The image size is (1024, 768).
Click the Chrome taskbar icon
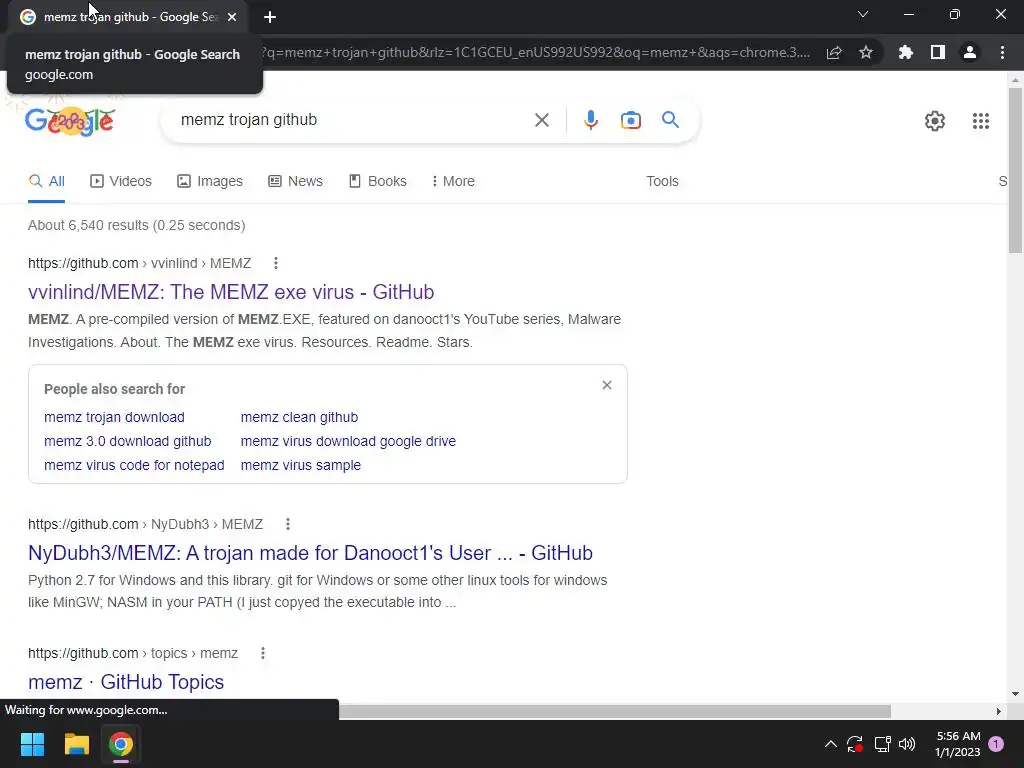tap(121, 744)
